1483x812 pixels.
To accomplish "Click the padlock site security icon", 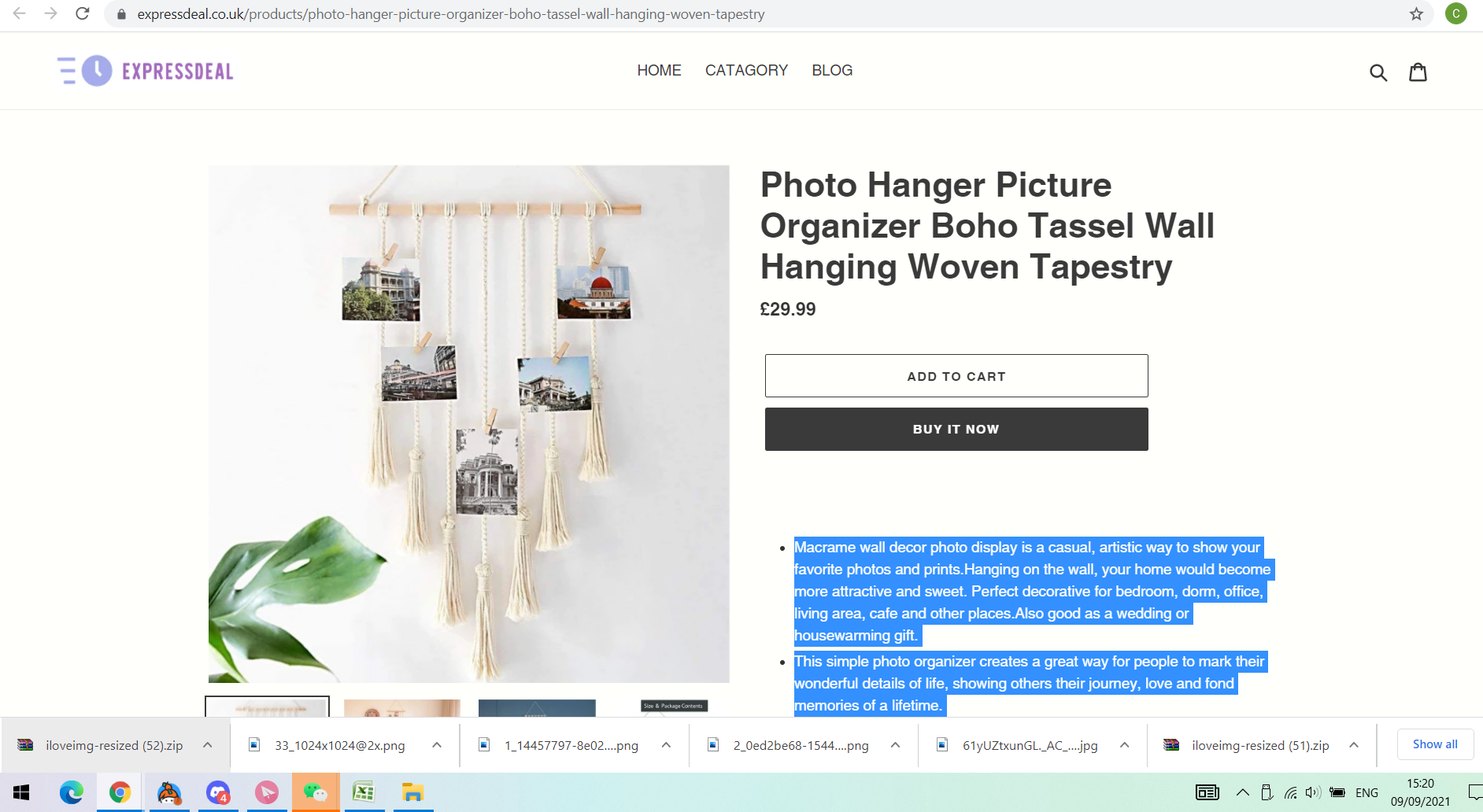I will (121, 14).
